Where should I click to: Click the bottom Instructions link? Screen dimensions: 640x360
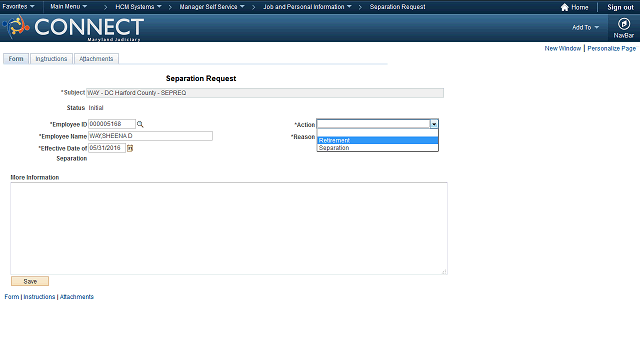pyautogui.click(x=39, y=297)
